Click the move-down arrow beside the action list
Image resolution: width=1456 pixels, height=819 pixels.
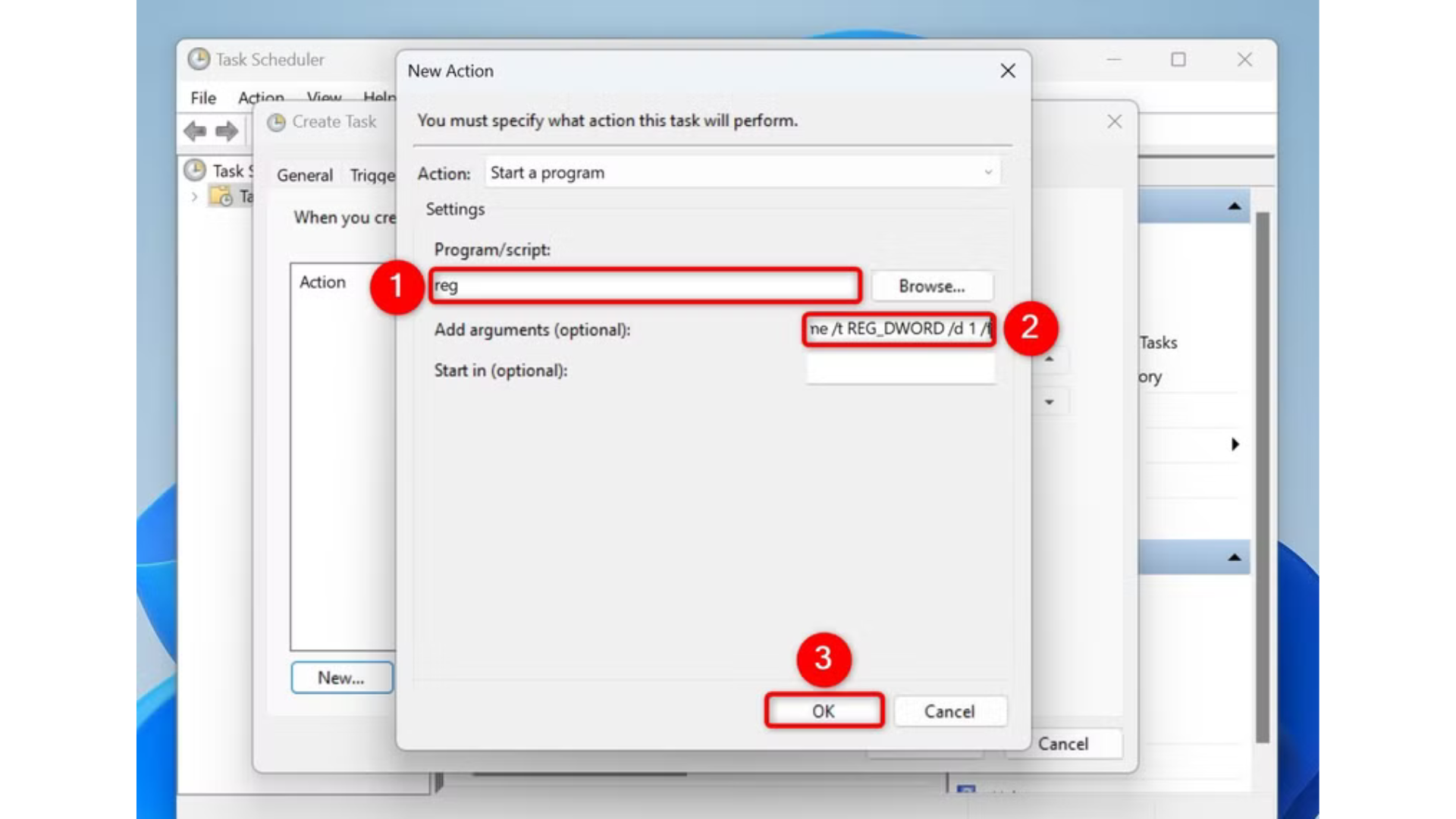pyautogui.click(x=1050, y=402)
